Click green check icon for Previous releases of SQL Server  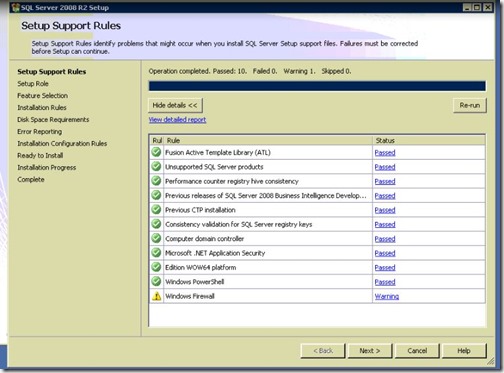[x=156, y=195]
